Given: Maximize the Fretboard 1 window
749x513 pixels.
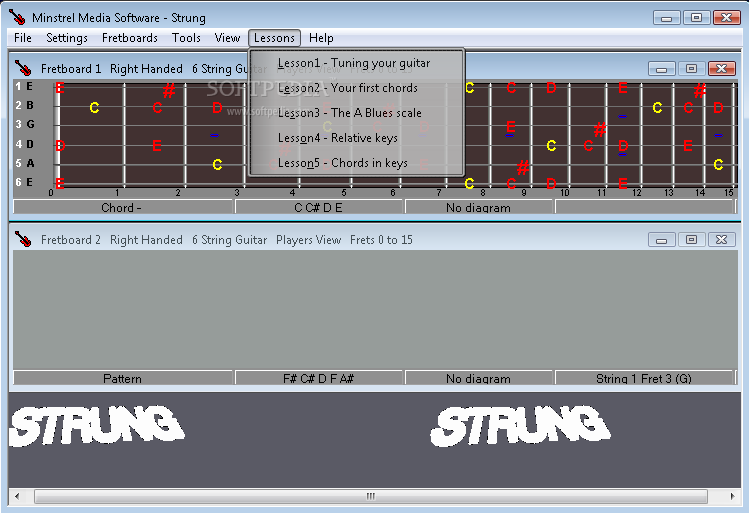Looking at the screenshot, I should point(691,69).
